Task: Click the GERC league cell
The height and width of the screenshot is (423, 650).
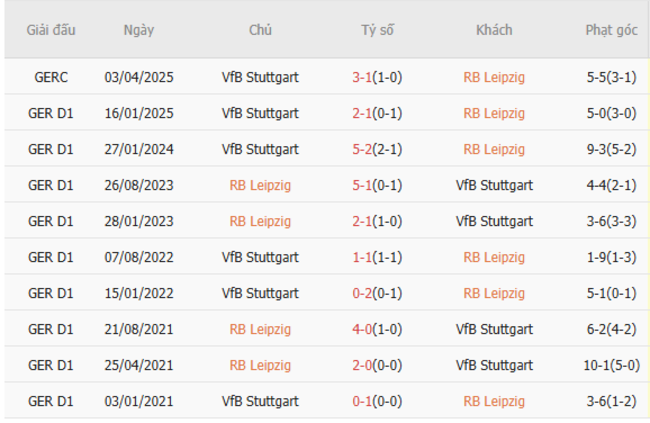Action: coord(51,77)
